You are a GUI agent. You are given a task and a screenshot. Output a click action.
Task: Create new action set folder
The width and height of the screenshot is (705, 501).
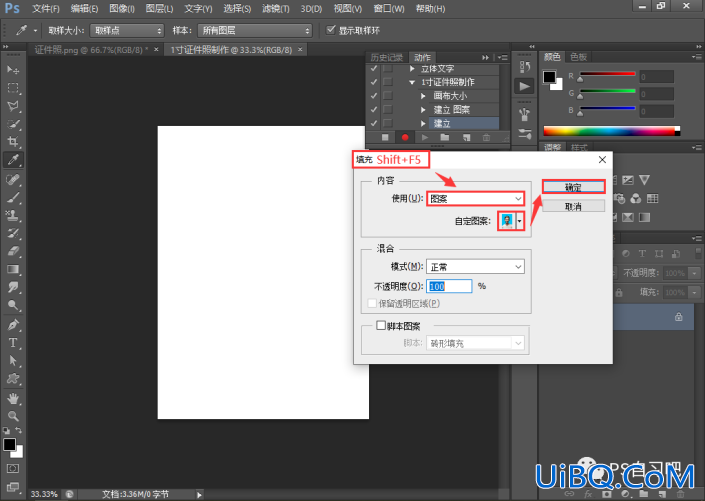445,137
